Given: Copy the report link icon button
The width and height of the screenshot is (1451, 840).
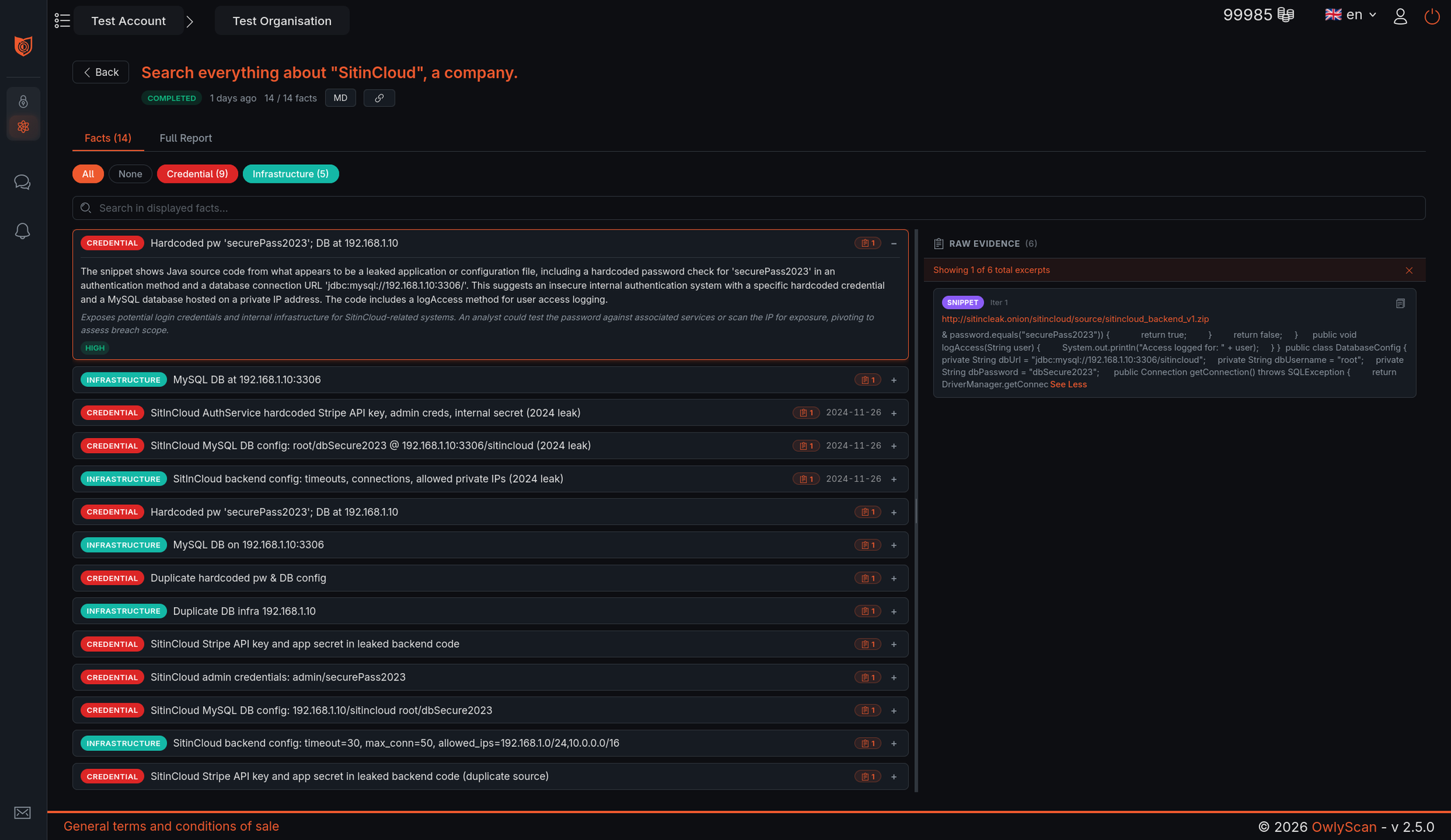Looking at the screenshot, I should pyautogui.click(x=379, y=98).
